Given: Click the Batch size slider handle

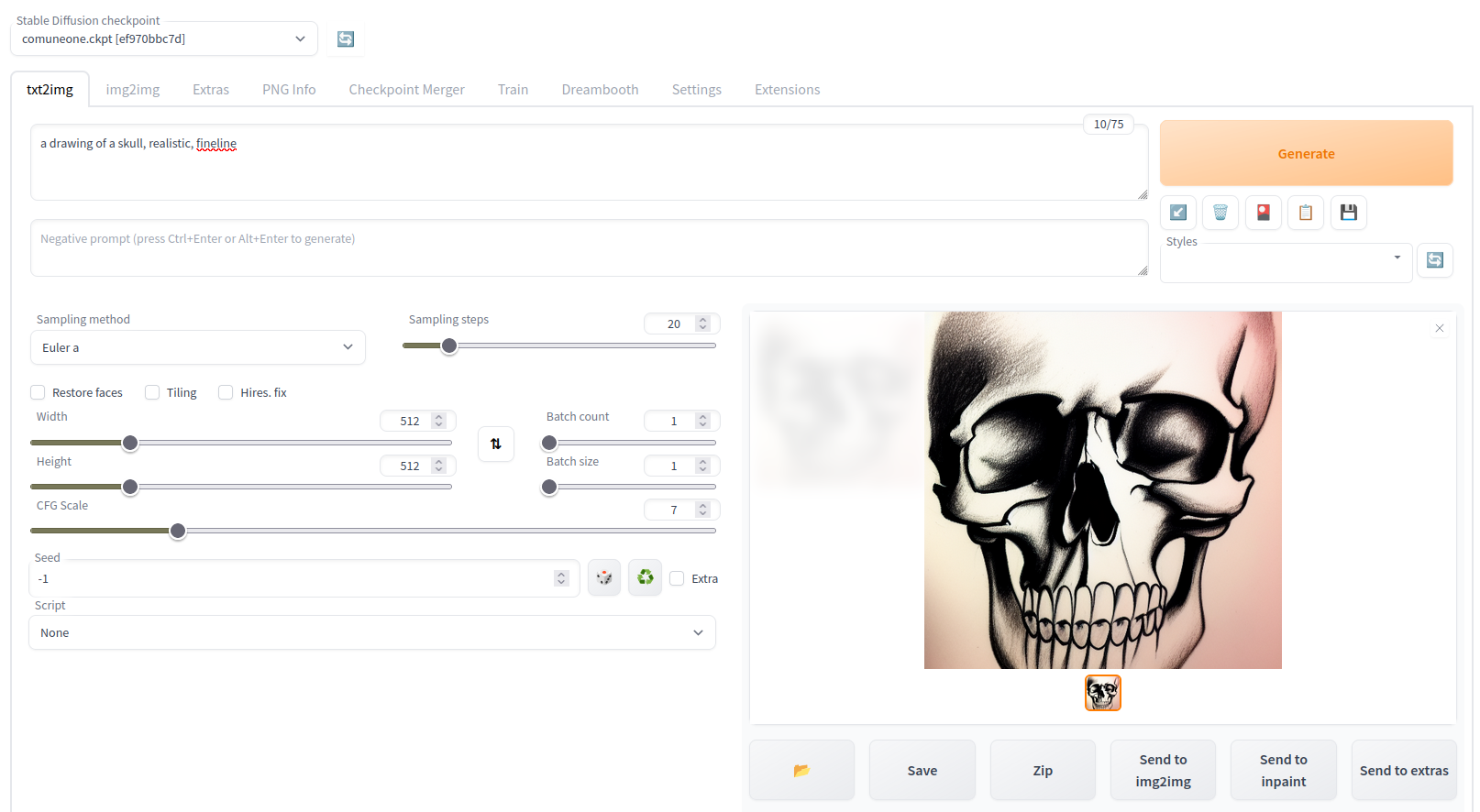Looking at the screenshot, I should [x=549, y=487].
